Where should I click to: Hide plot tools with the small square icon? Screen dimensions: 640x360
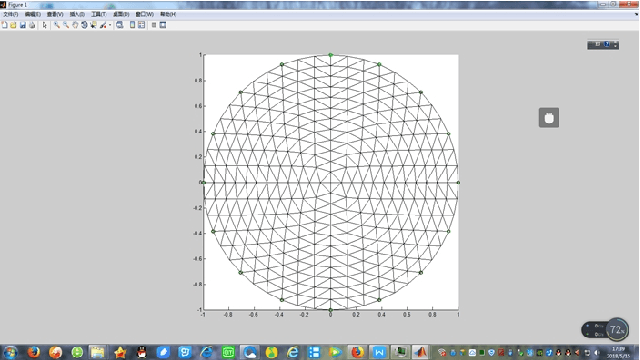154,25
